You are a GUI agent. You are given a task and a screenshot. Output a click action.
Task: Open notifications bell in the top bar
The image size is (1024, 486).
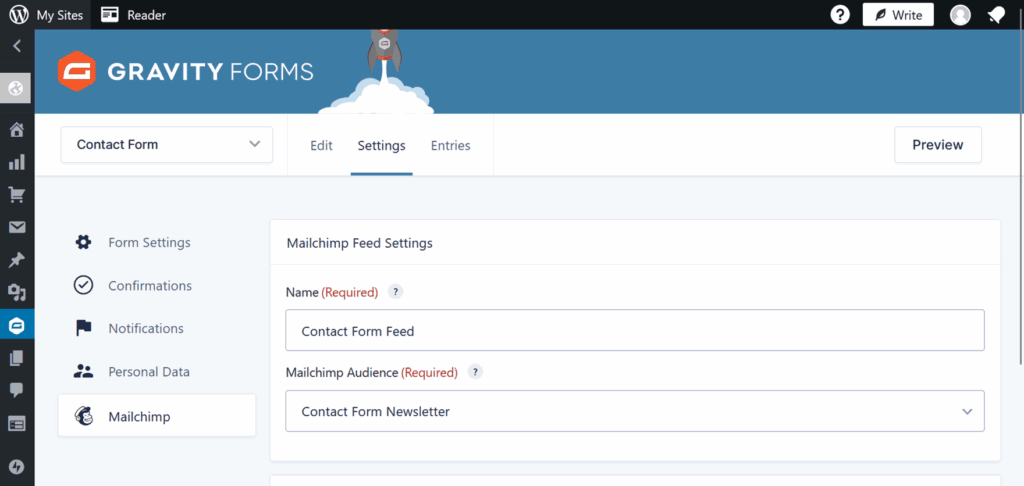(x=996, y=15)
